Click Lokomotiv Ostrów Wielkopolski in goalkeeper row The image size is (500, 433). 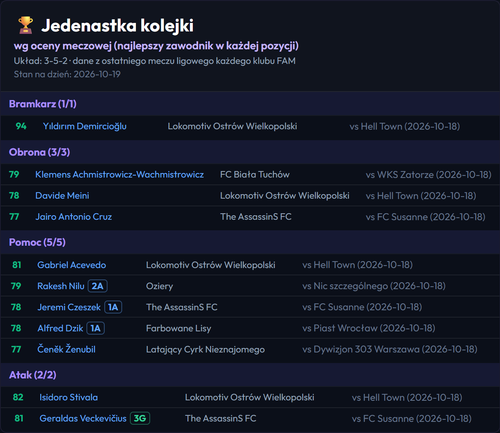232,126
